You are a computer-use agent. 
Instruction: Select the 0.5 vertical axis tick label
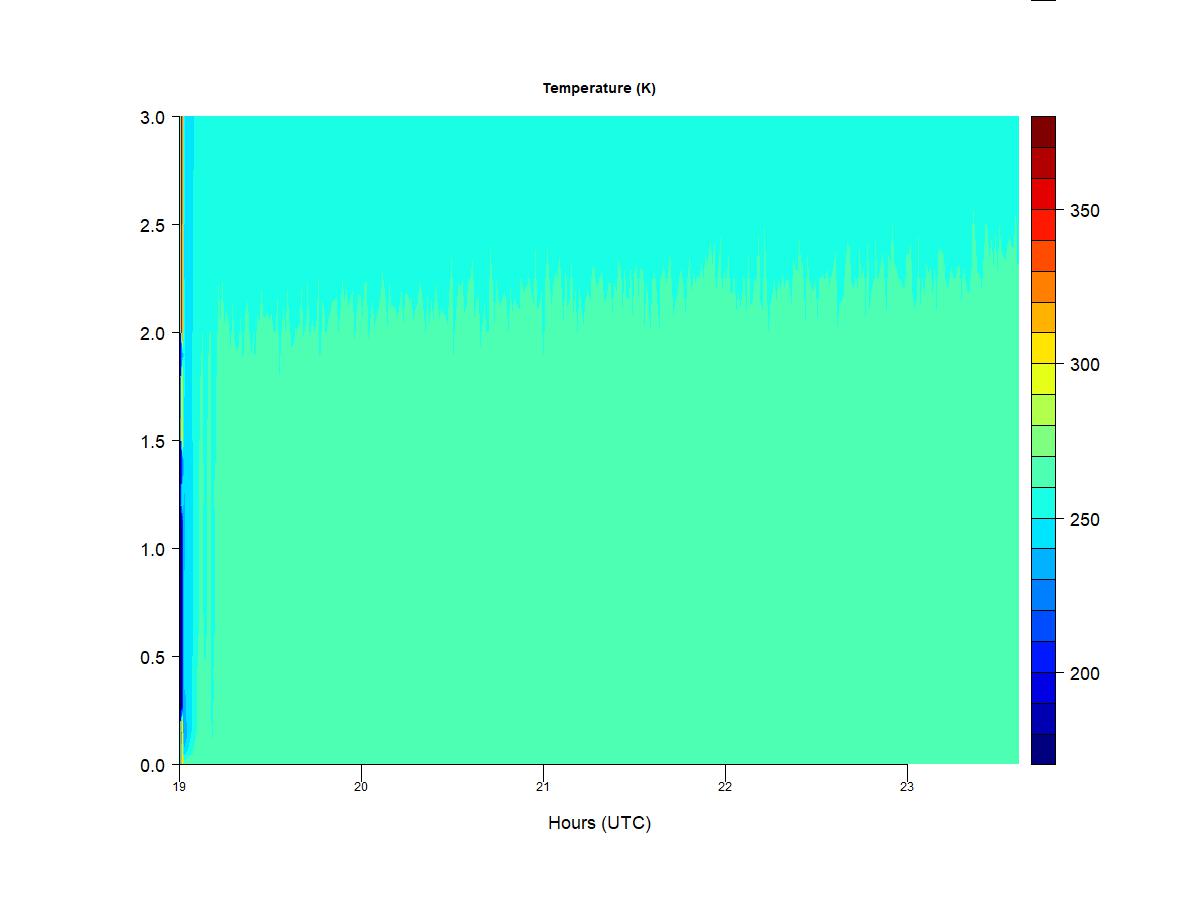153,657
